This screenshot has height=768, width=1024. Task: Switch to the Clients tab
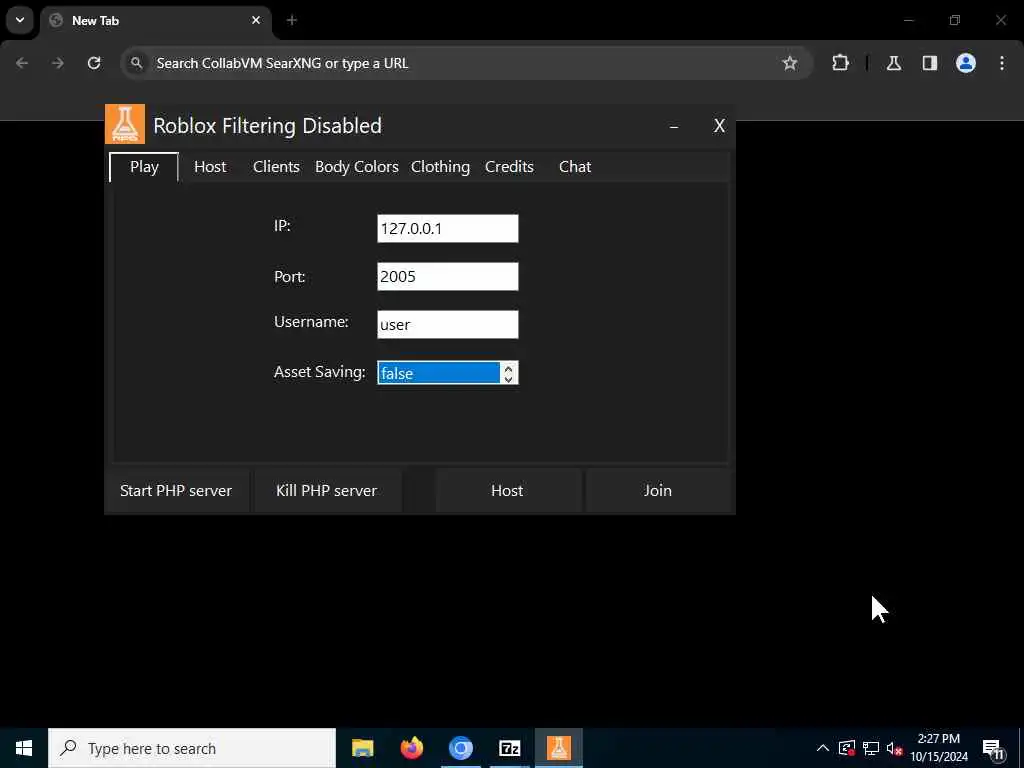tap(276, 167)
